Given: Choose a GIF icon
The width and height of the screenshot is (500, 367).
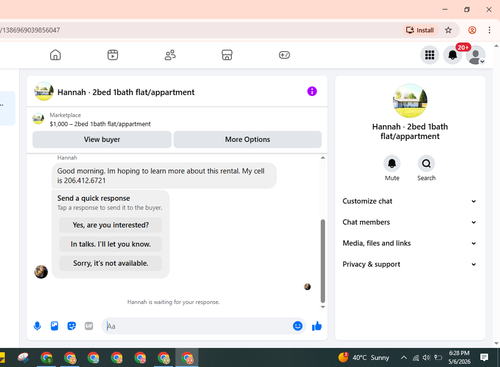Looking at the screenshot, I should pyautogui.click(x=89, y=326).
